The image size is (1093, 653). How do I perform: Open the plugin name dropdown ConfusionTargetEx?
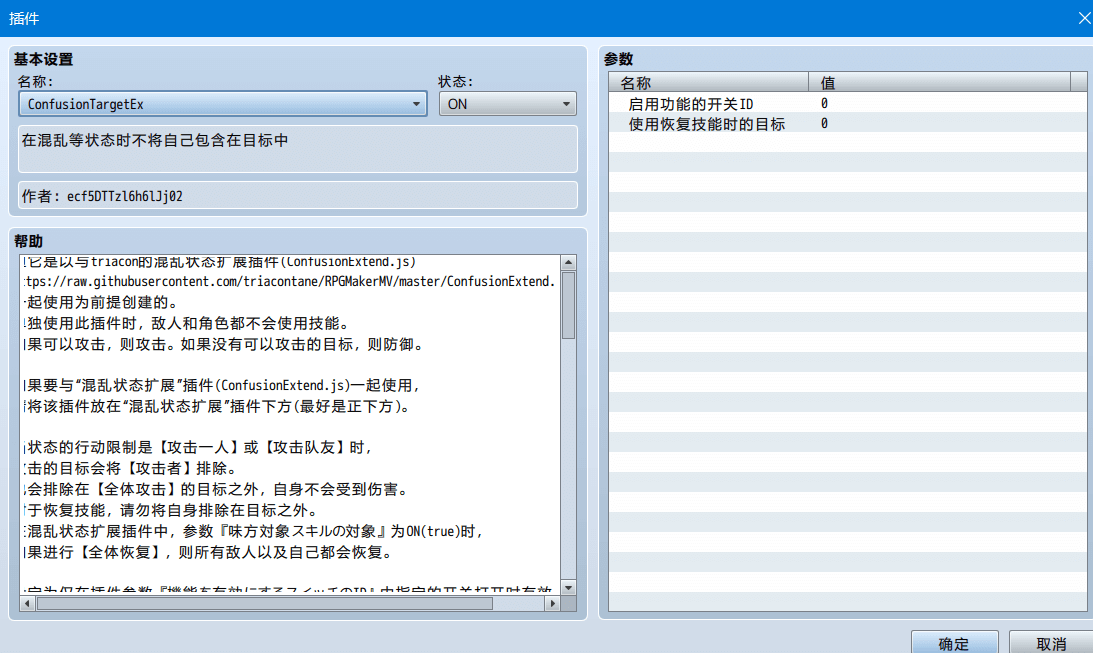[x=222, y=104]
